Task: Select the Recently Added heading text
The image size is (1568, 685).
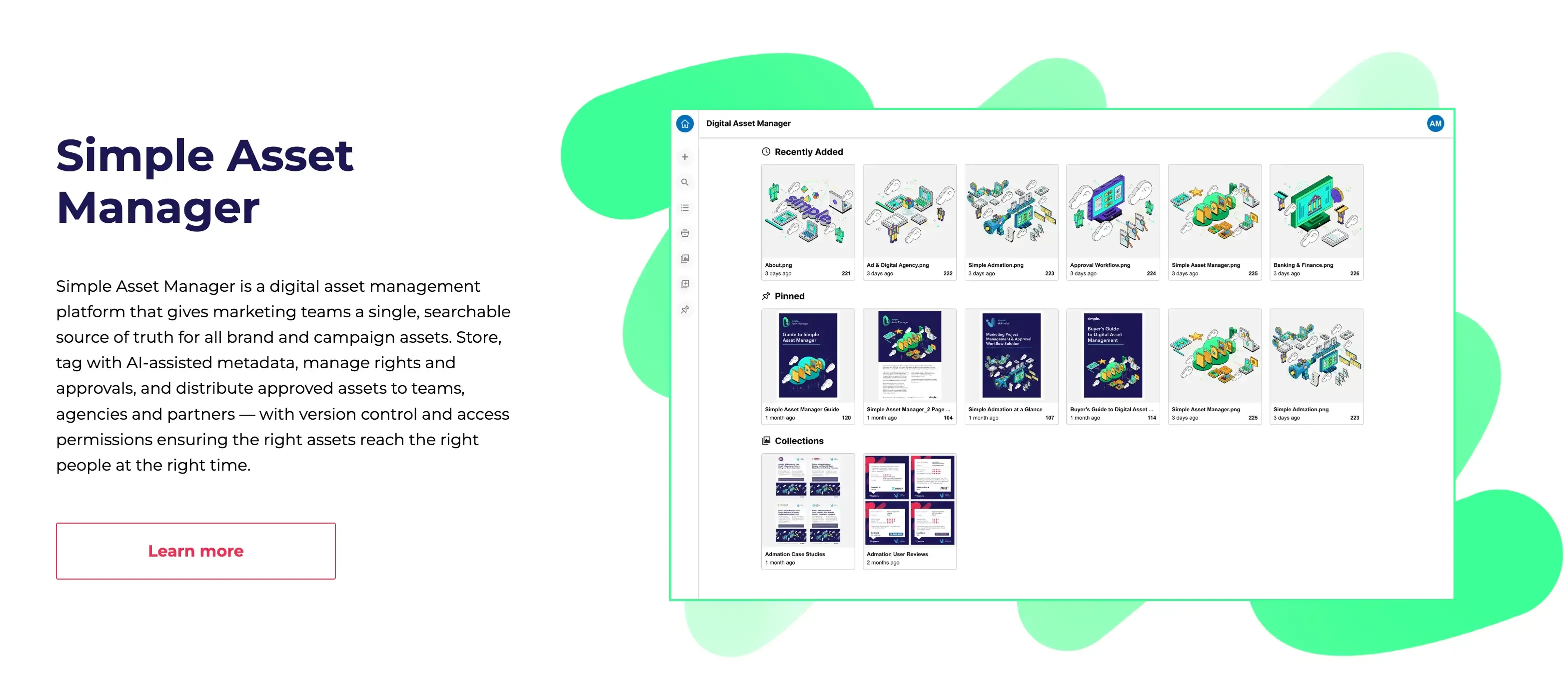Action: (x=808, y=152)
